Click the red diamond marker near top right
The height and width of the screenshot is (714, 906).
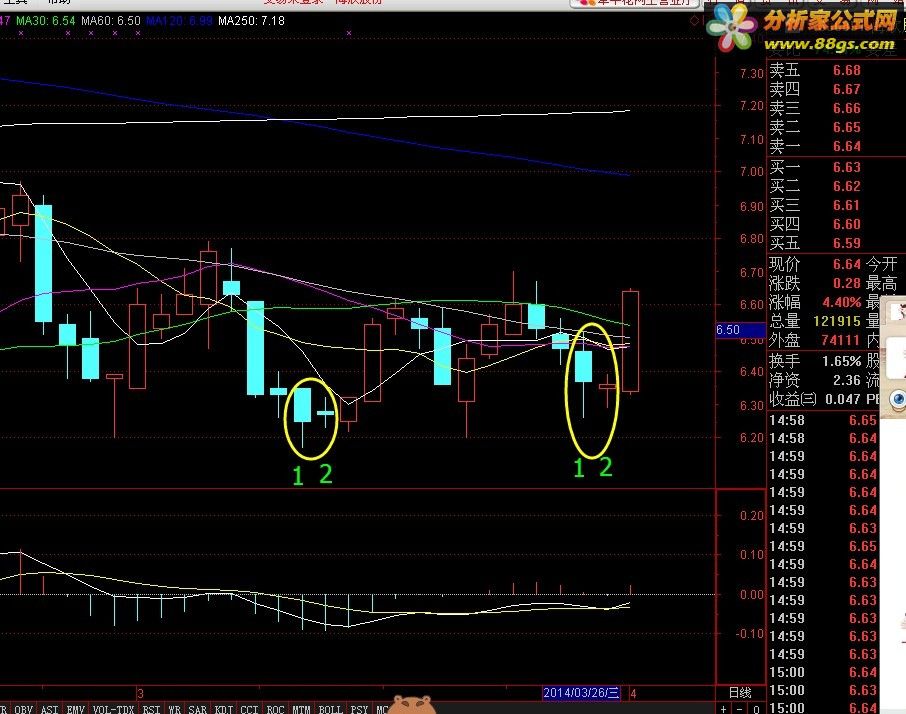pyautogui.click(x=694, y=21)
